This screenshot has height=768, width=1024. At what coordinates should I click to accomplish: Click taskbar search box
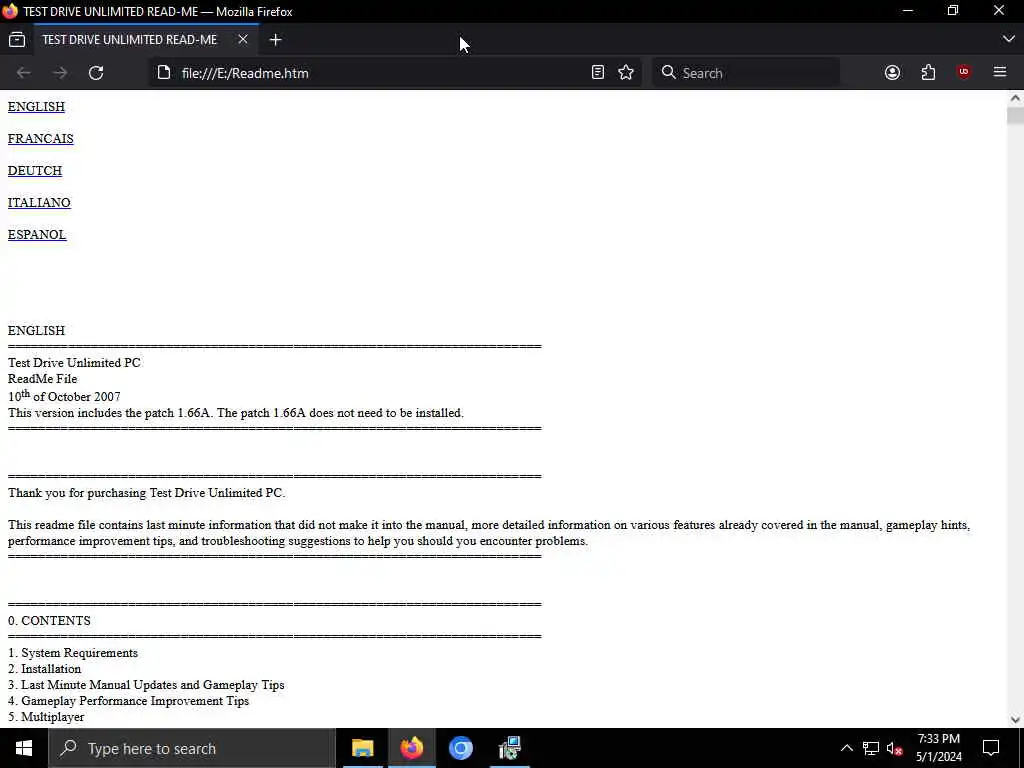191,748
